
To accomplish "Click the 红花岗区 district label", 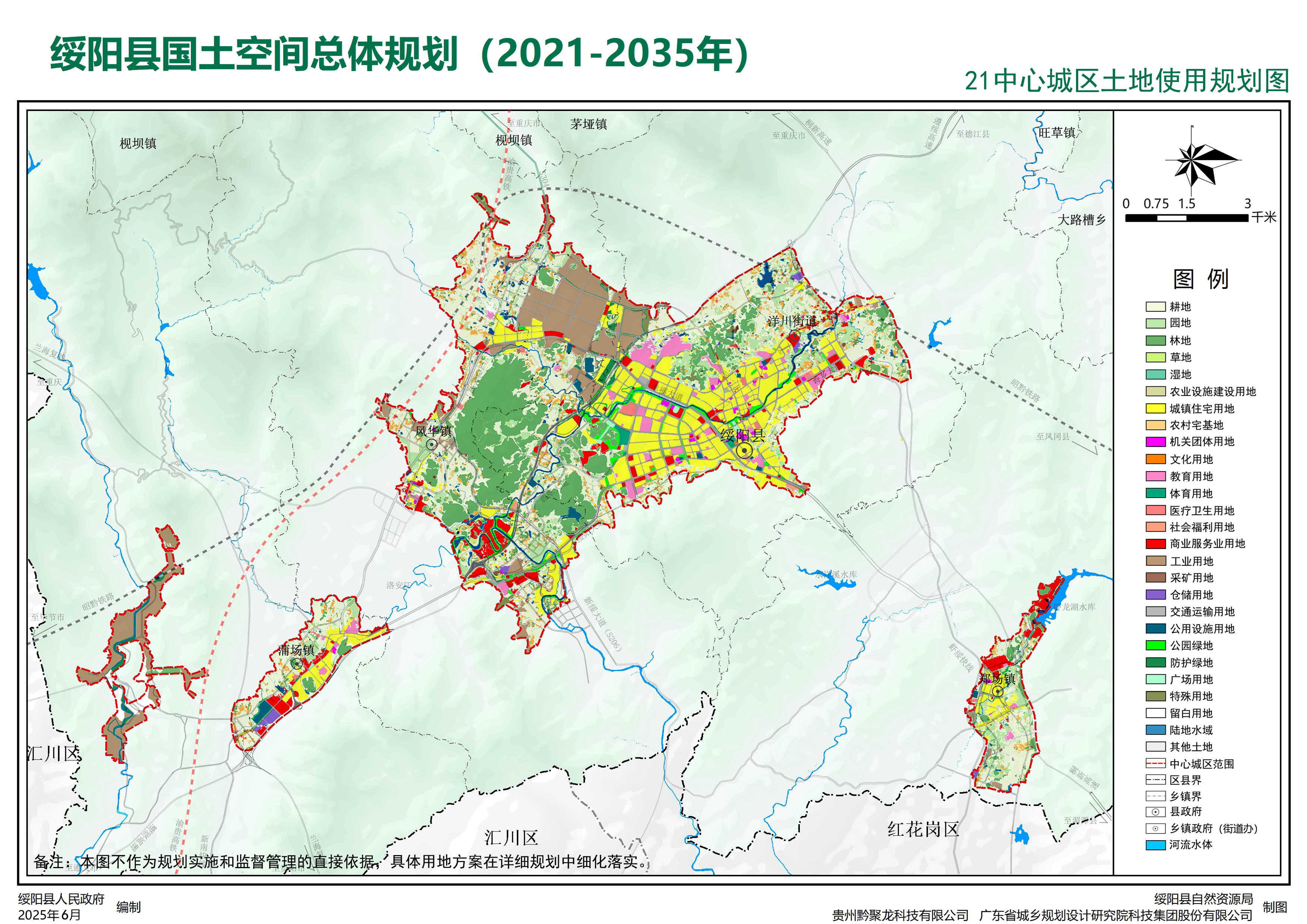I will pyautogui.click(x=923, y=829).
